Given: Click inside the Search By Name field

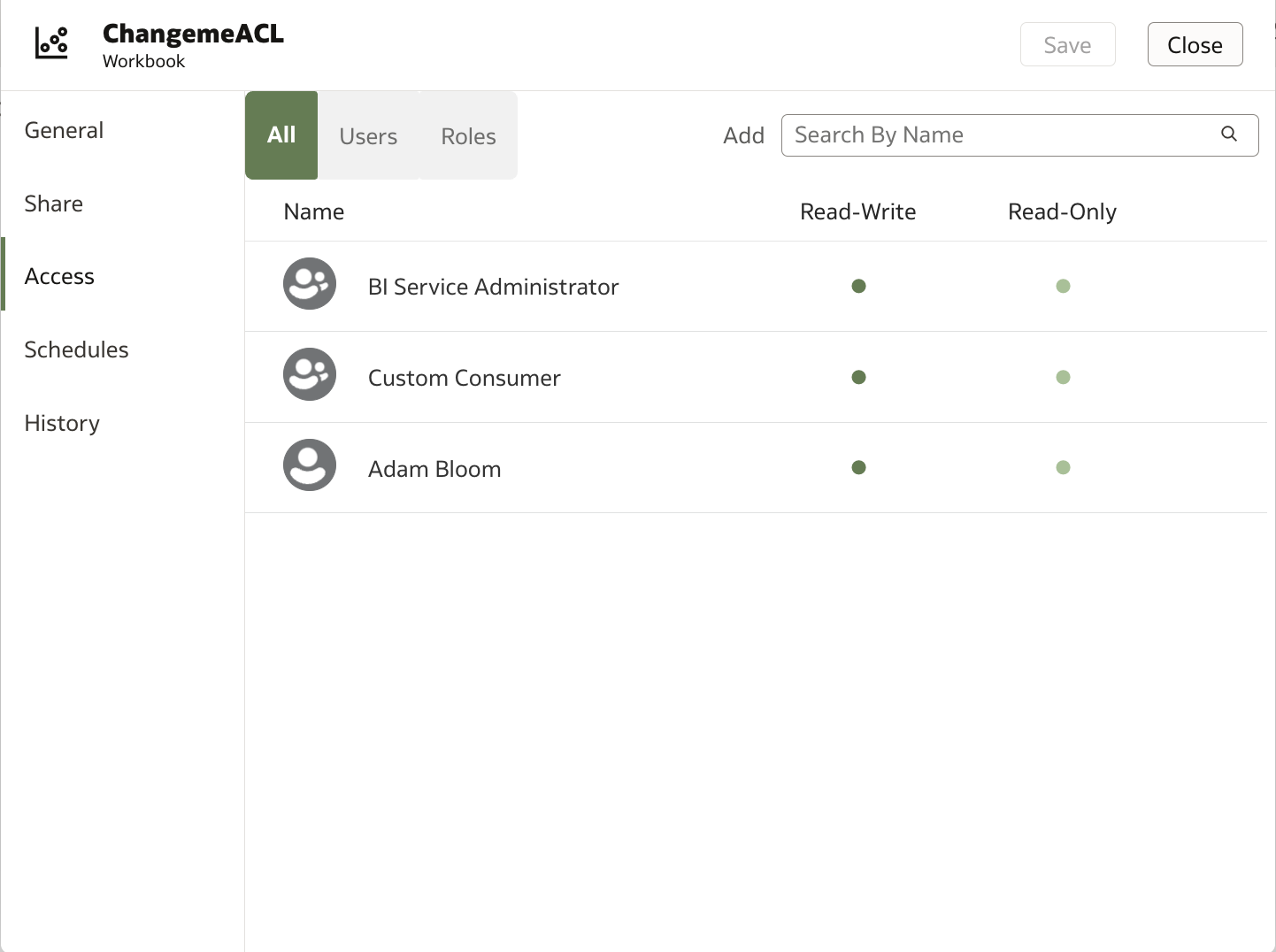Looking at the screenshot, I should coord(973,134).
